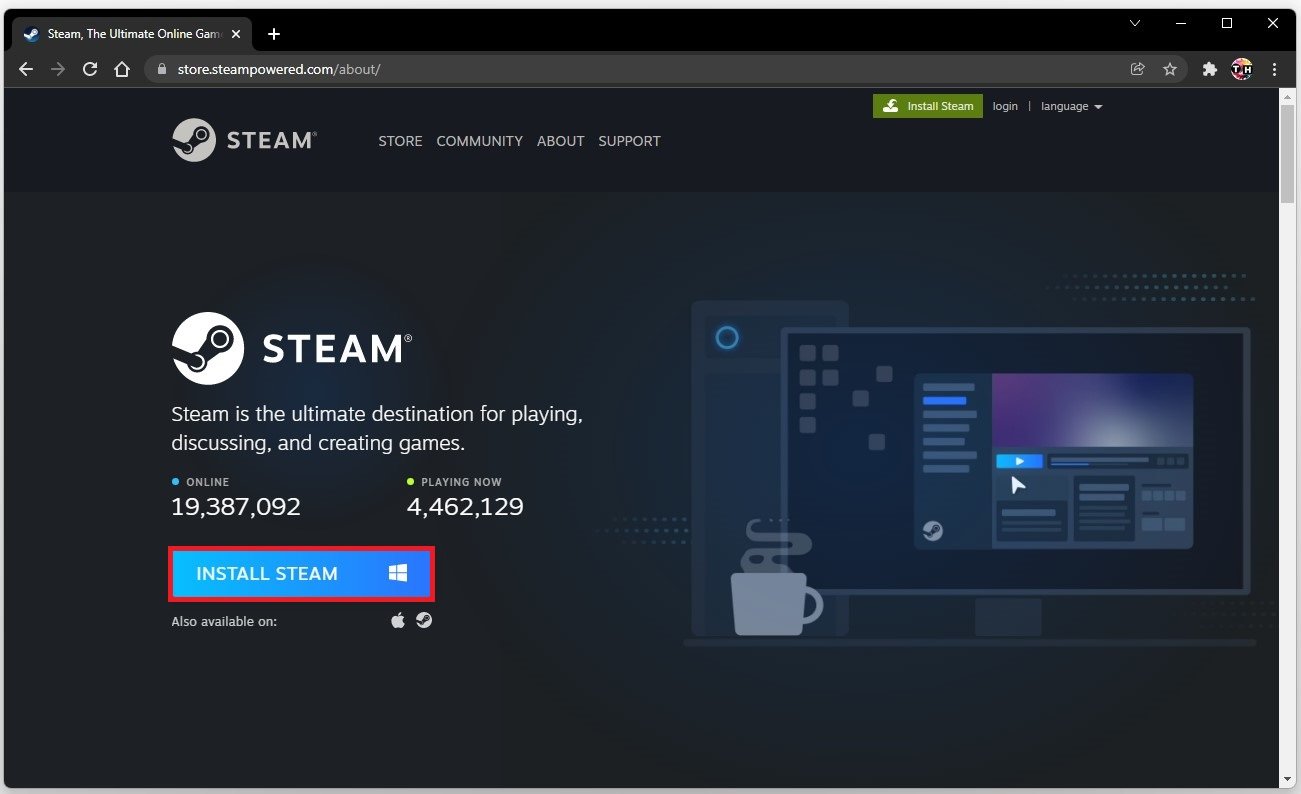Click the browser back arrow

click(x=26, y=69)
